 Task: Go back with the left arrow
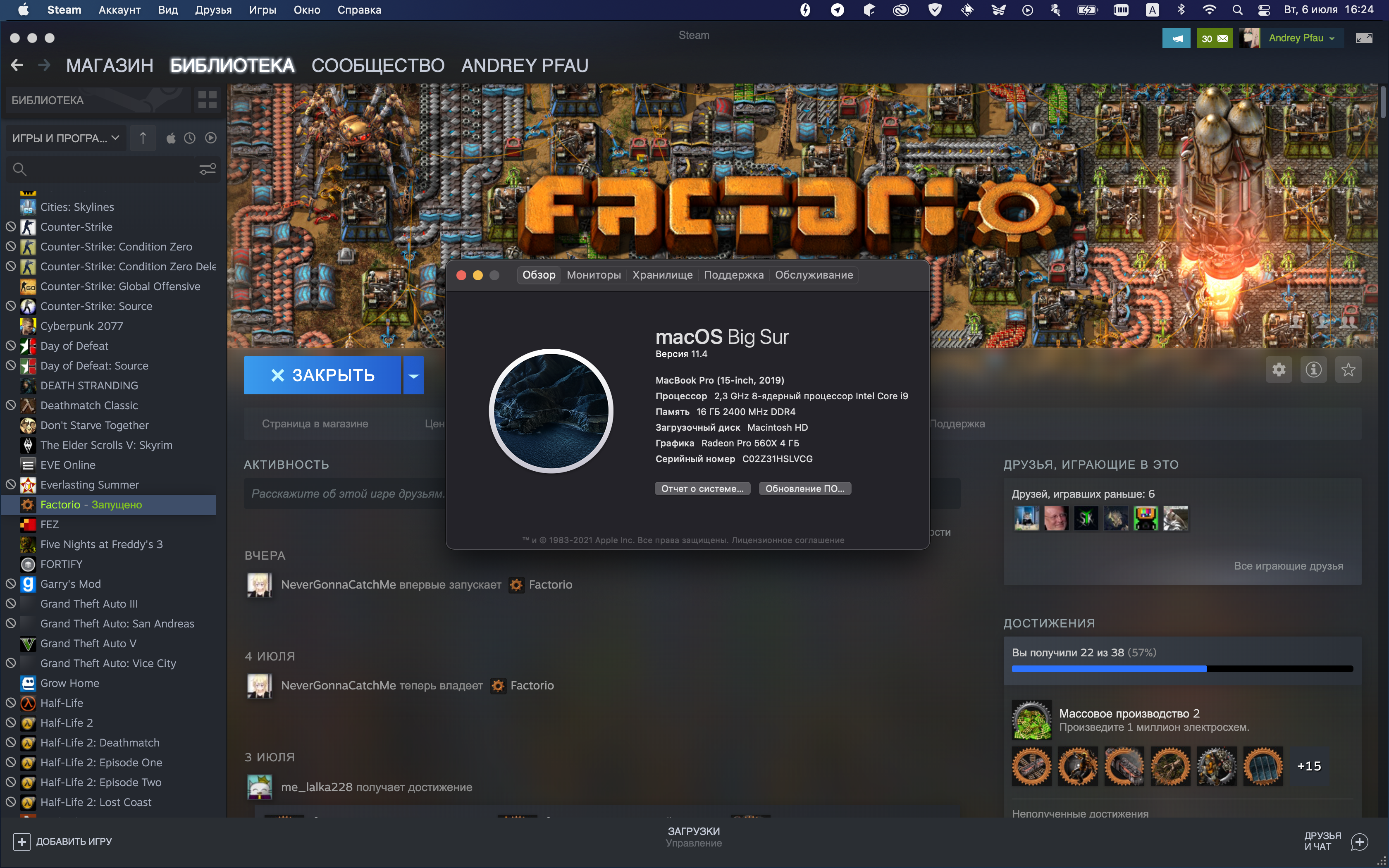coord(17,65)
